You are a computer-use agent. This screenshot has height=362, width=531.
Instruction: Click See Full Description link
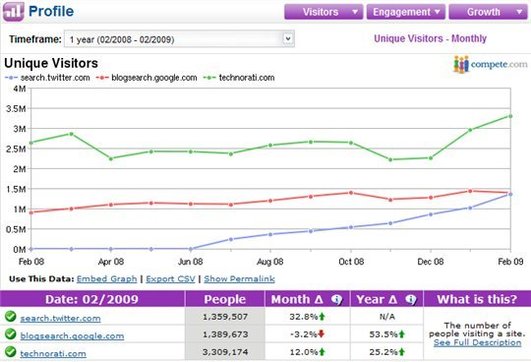[x=477, y=342]
